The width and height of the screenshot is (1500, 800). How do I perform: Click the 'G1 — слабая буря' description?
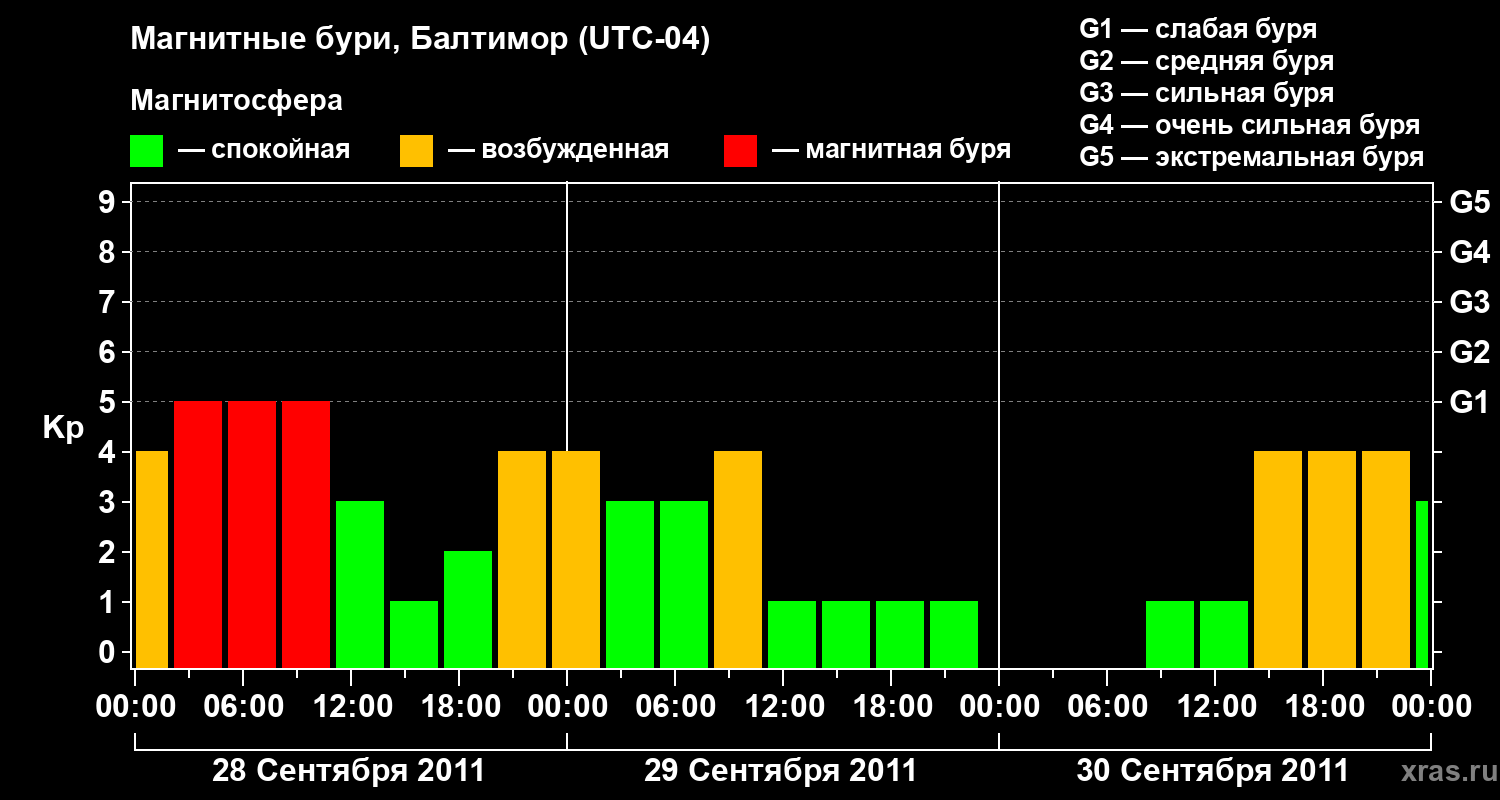1198,29
